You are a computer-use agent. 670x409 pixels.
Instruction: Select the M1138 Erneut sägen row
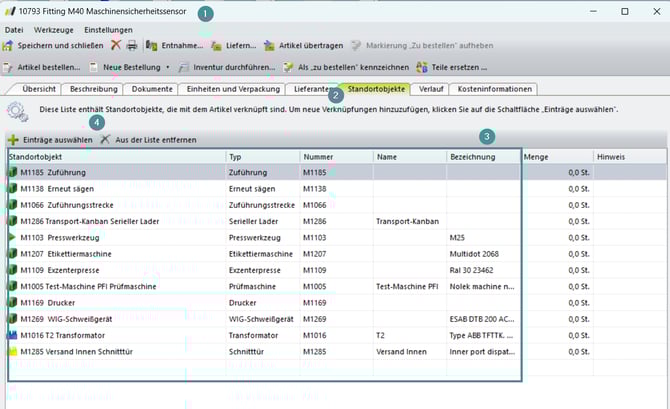(x=337, y=188)
